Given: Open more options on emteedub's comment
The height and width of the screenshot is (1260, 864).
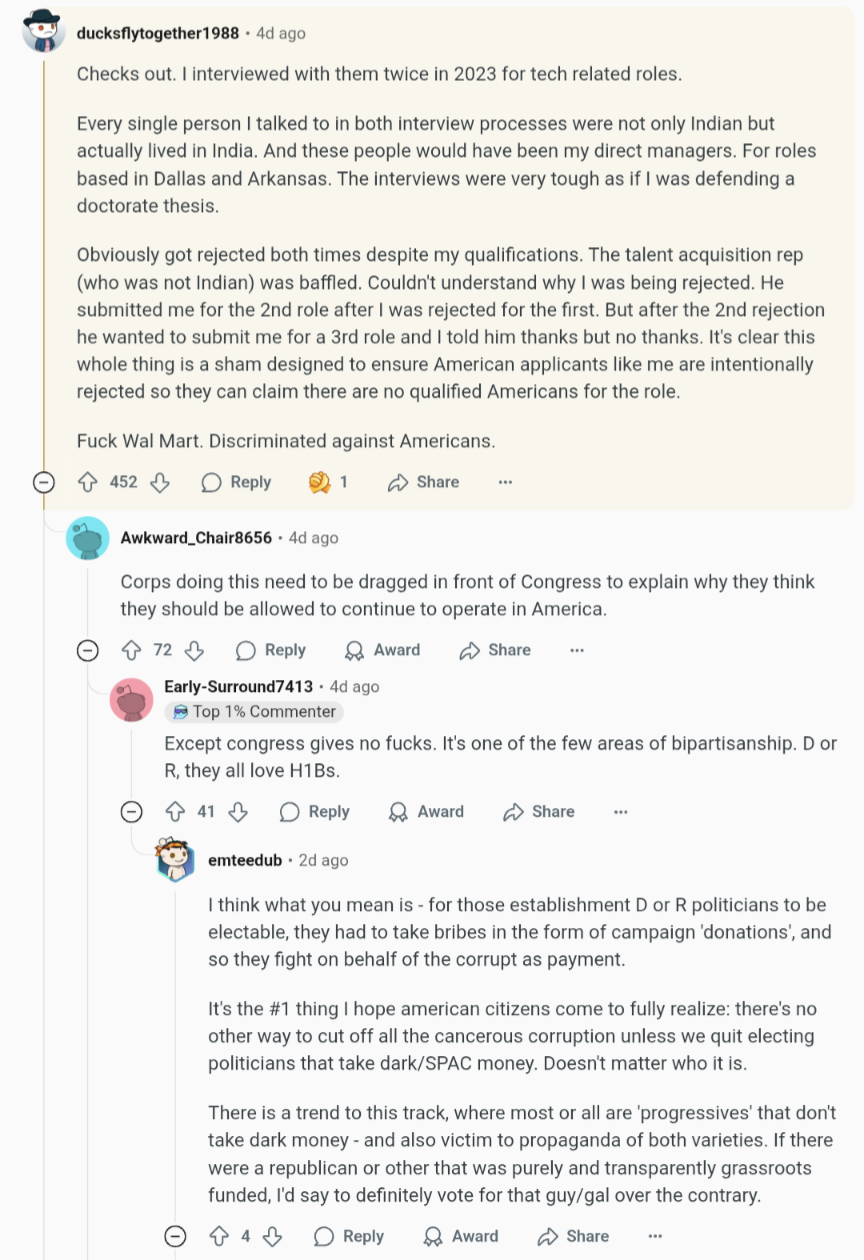Looking at the screenshot, I should click(655, 1236).
